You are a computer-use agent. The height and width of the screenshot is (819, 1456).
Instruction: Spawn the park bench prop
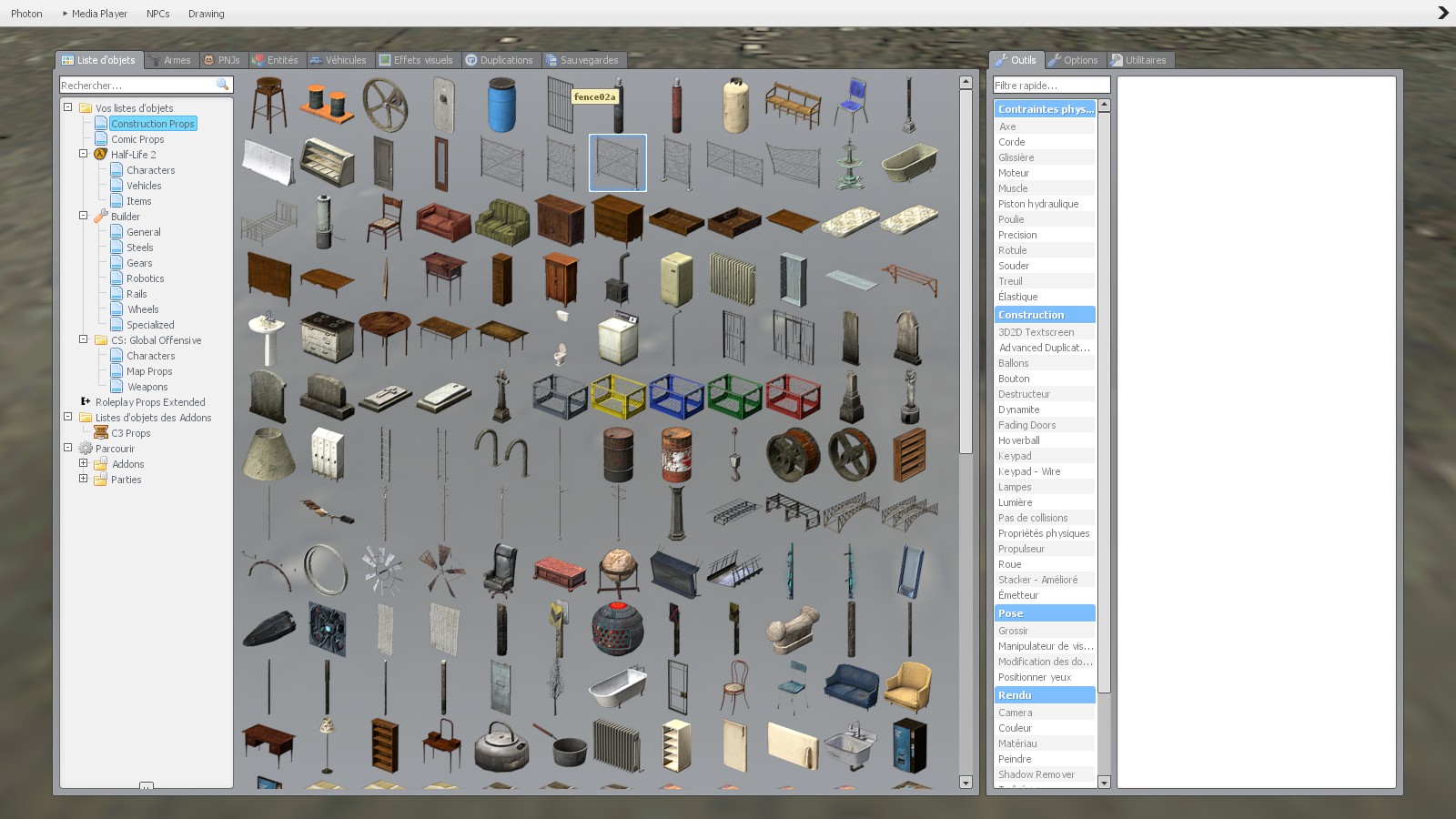tap(793, 105)
